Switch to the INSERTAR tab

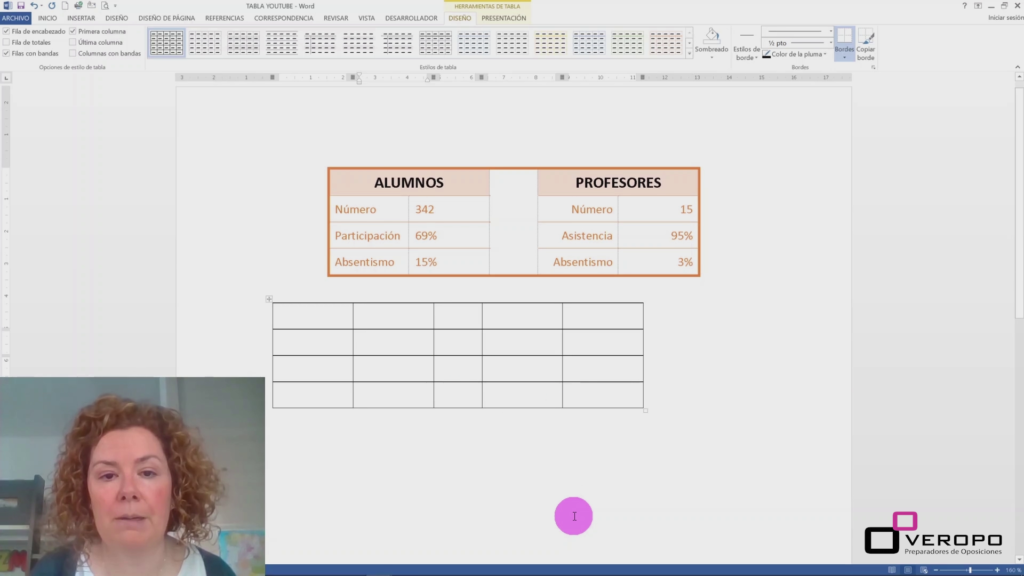(81, 18)
